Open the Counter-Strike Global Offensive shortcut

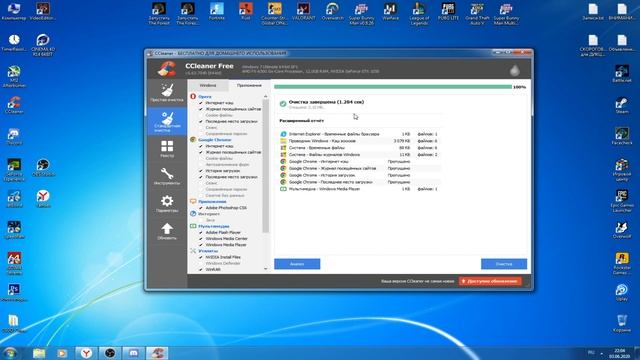click(x=275, y=14)
